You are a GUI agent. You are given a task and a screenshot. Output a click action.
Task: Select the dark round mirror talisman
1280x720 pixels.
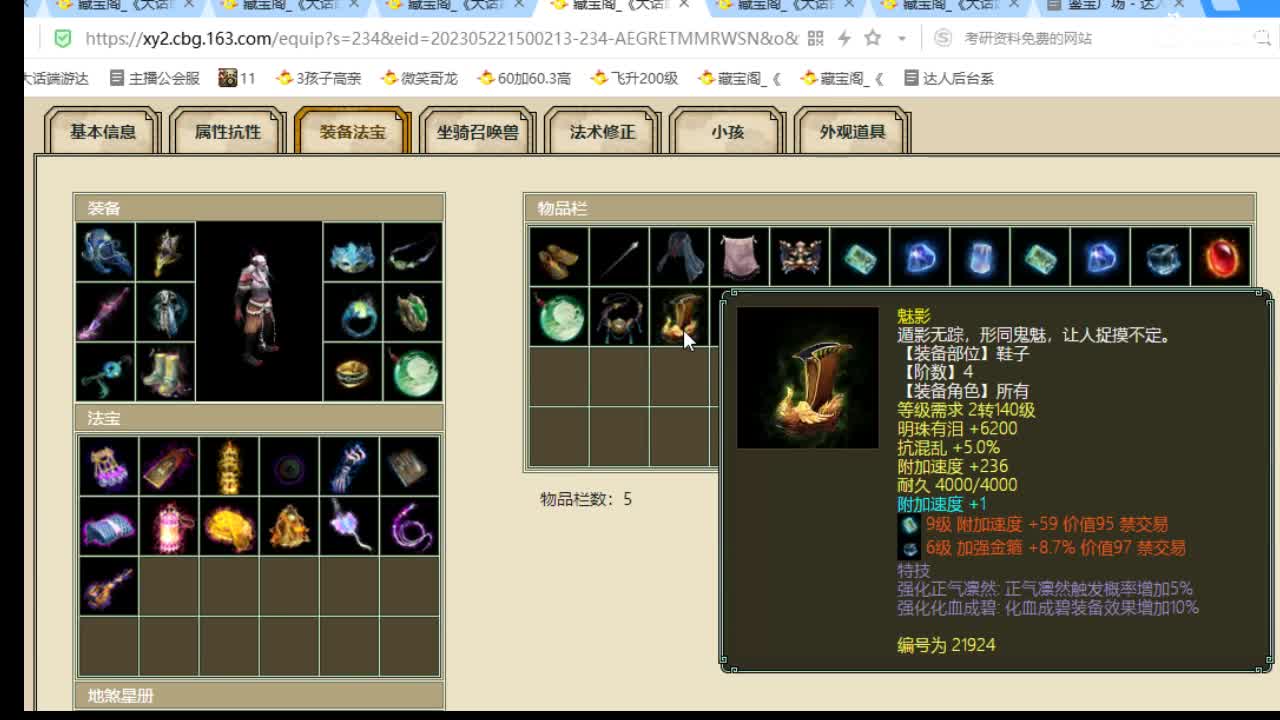pyautogui.click(x=289, y=466)
